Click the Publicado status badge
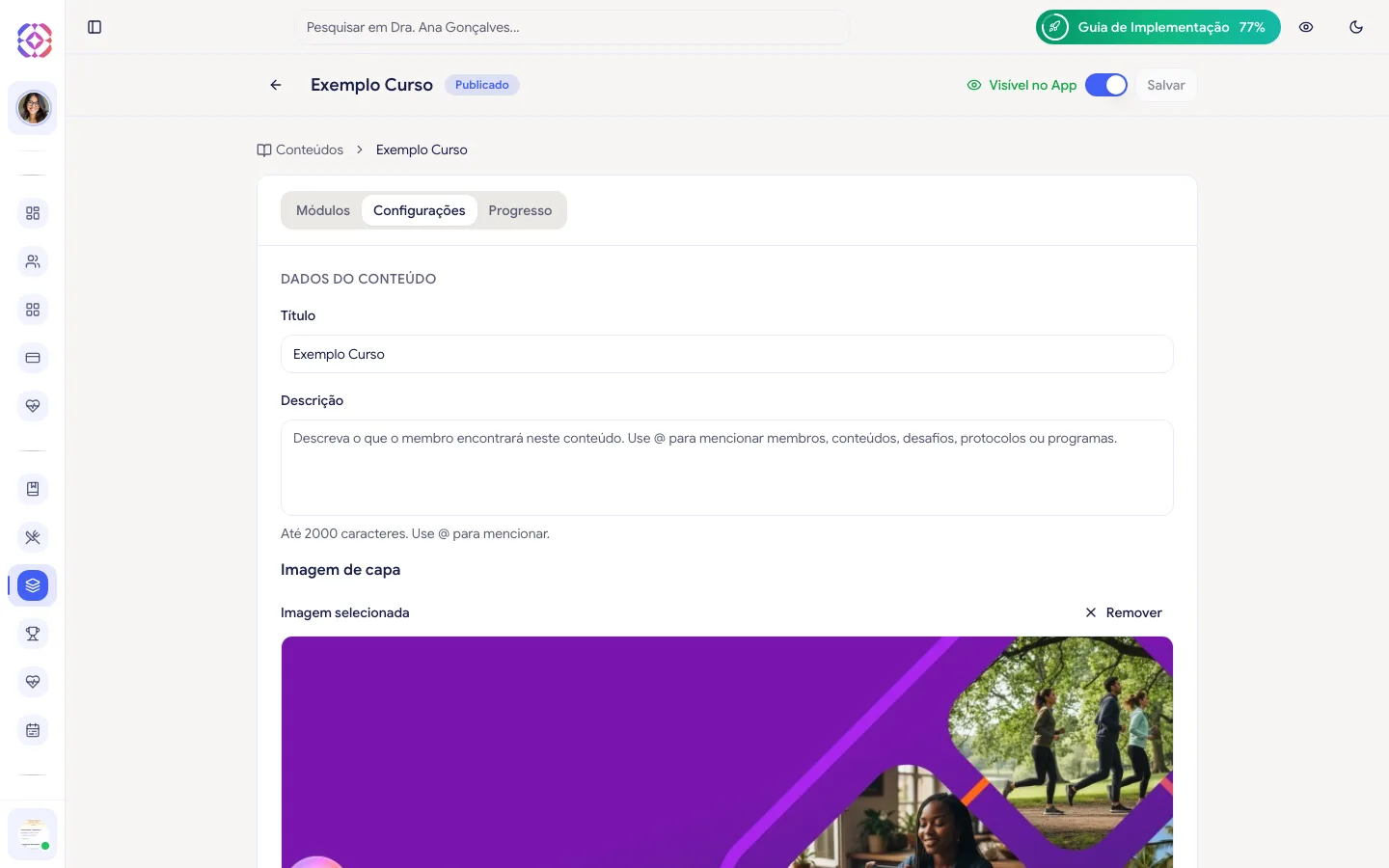The width and height of the screenshot is (1389, 868). coord(482,85)
